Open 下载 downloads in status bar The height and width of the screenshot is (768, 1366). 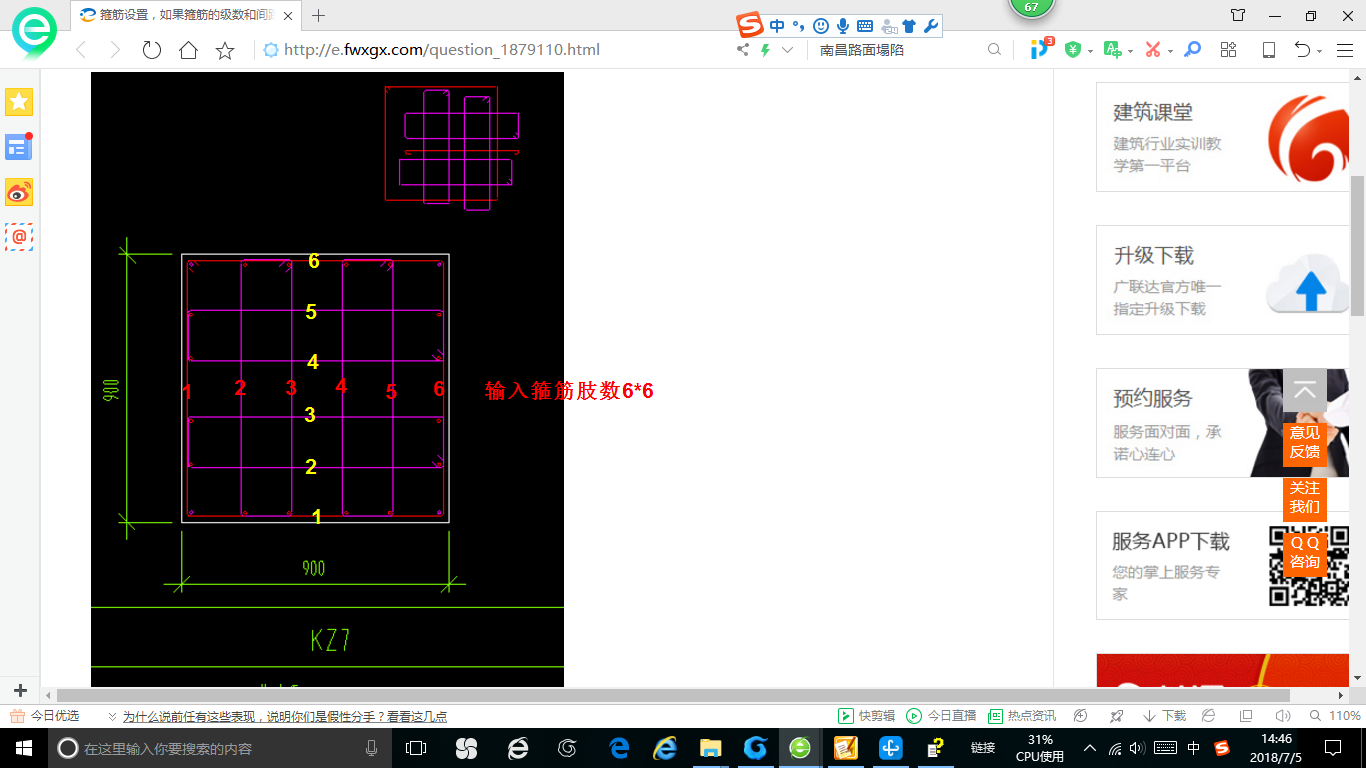[1163, 716]
